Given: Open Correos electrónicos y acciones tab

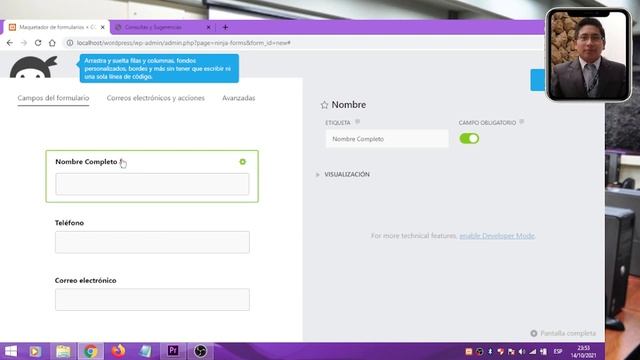Looking at the screenshot, I should coord(156,98).
